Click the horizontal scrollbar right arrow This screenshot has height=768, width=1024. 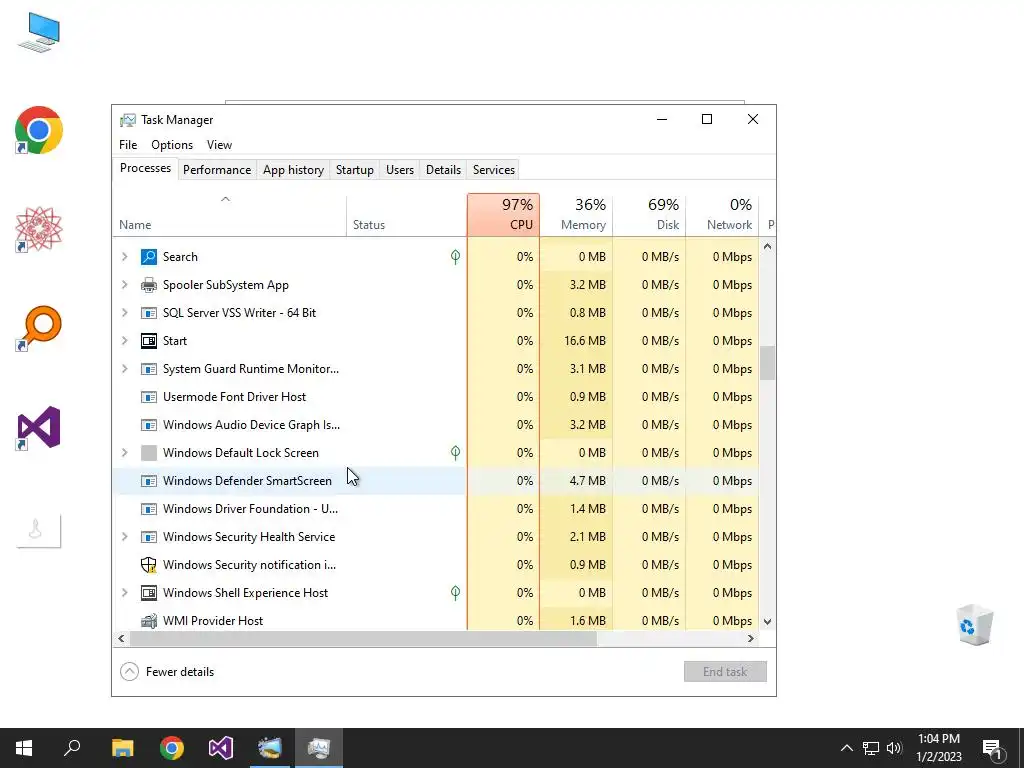(751, 639)
